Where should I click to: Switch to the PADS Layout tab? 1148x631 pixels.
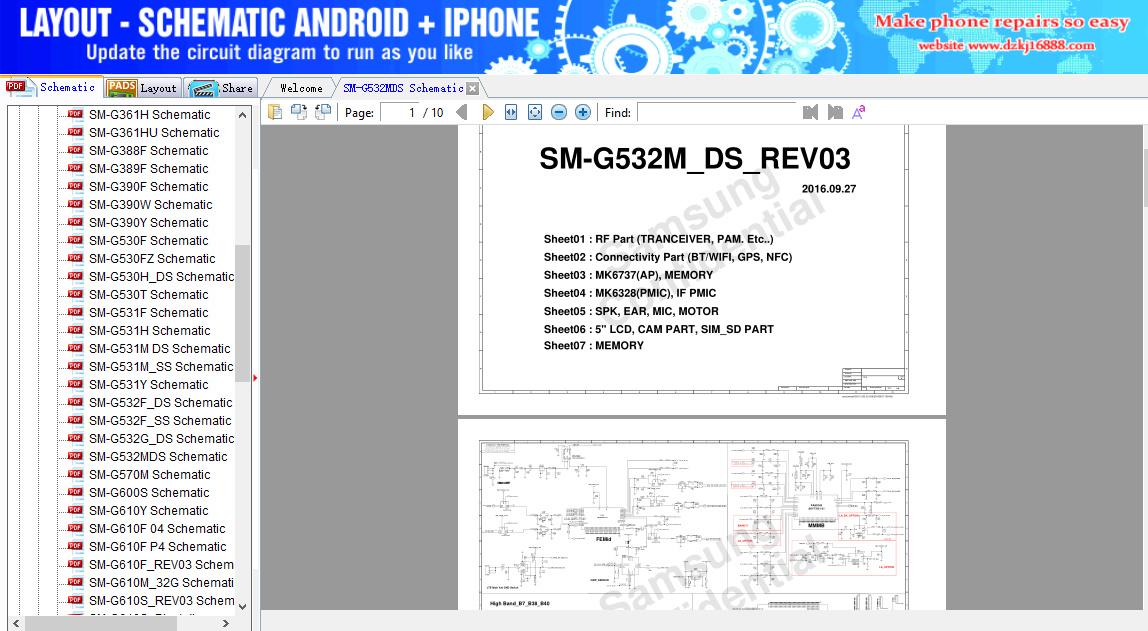[x=143, y=88]
